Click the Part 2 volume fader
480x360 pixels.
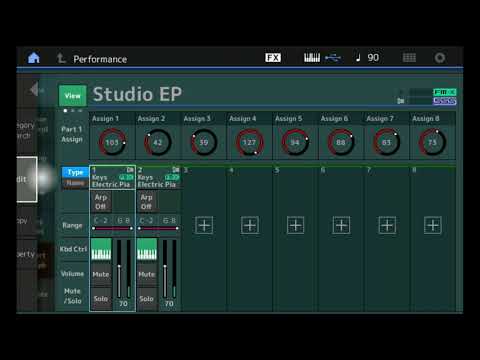click(x=165, y=269)
